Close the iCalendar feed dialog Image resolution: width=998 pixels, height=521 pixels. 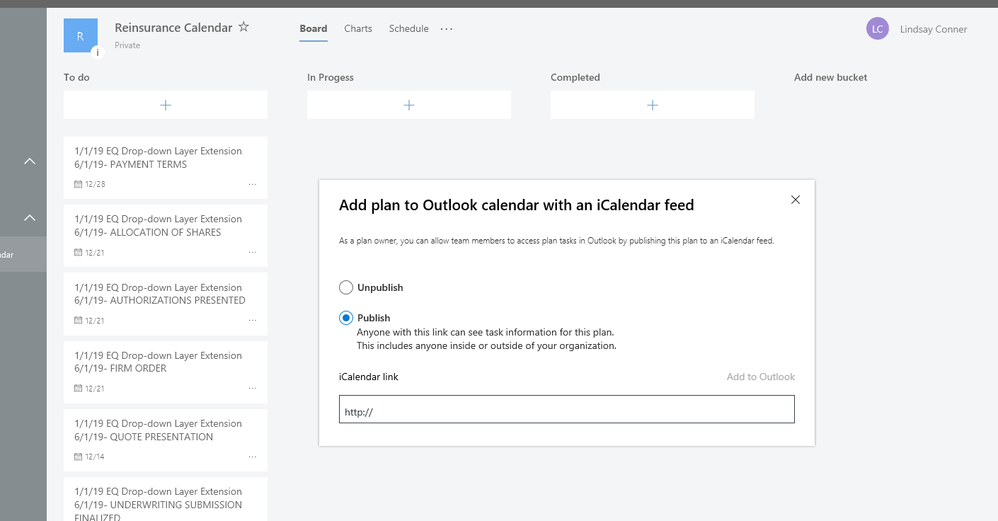click(x=795, y=200)
